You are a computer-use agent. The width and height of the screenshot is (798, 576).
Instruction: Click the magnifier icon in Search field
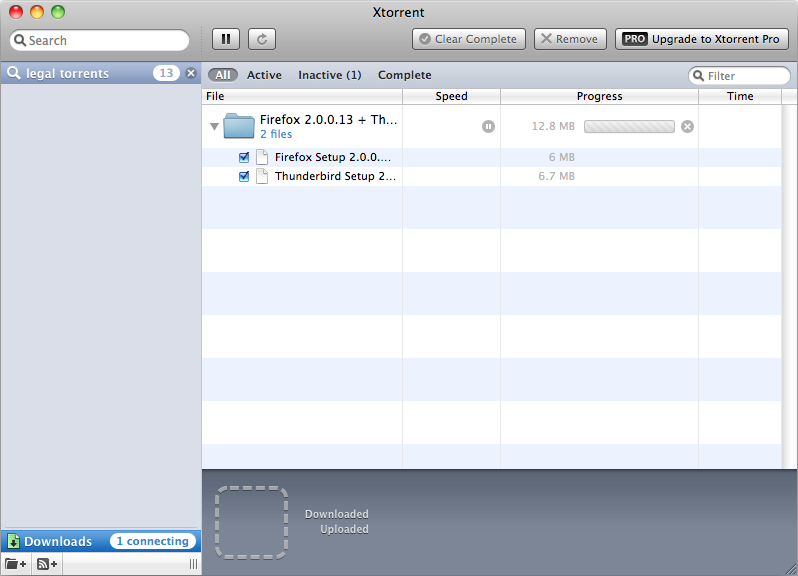pyautogui.click(x=20, y=40)
